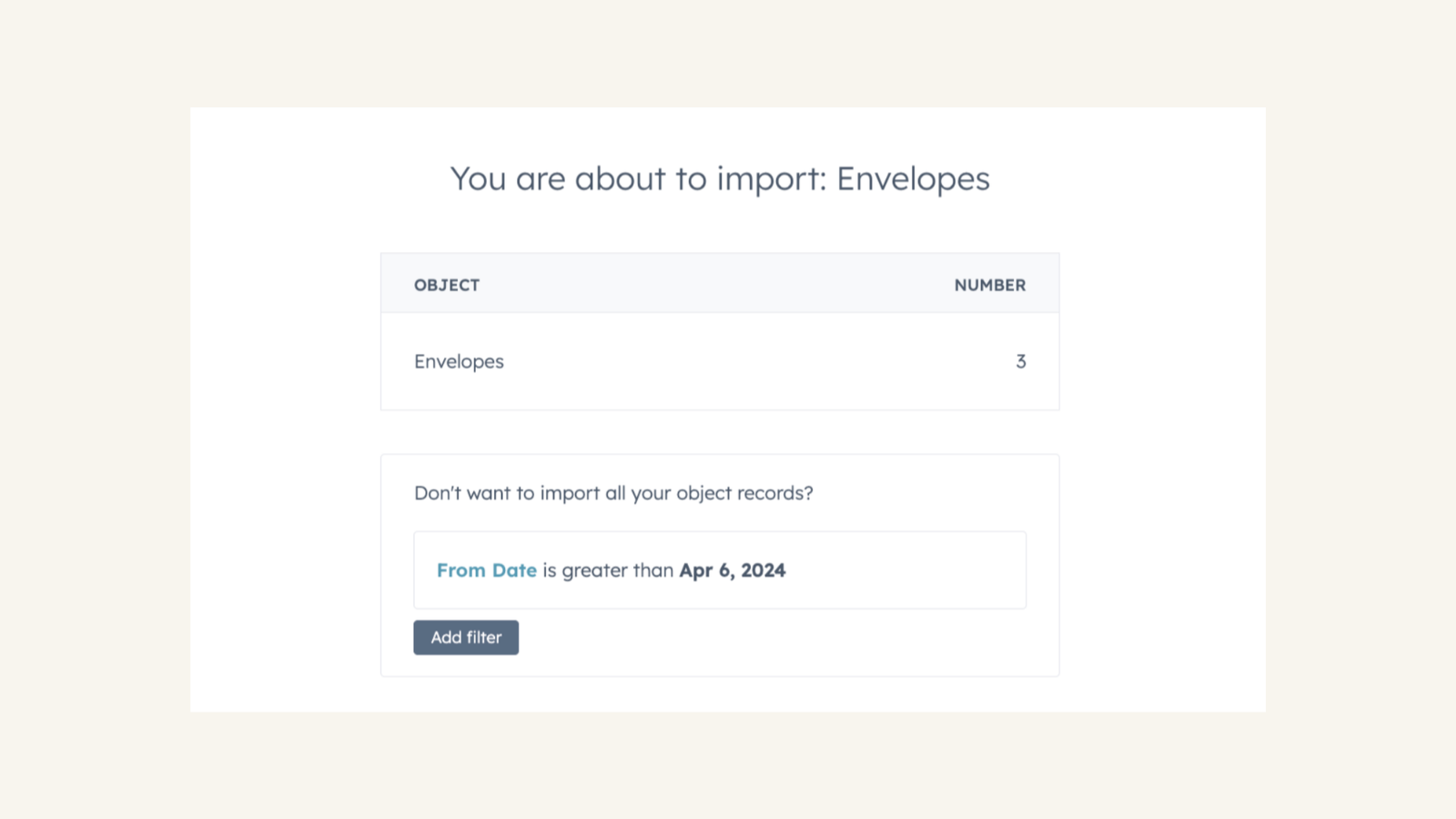The image size is (1456, 819).
Task: Click the Add filter button
Action: (466, 637)
